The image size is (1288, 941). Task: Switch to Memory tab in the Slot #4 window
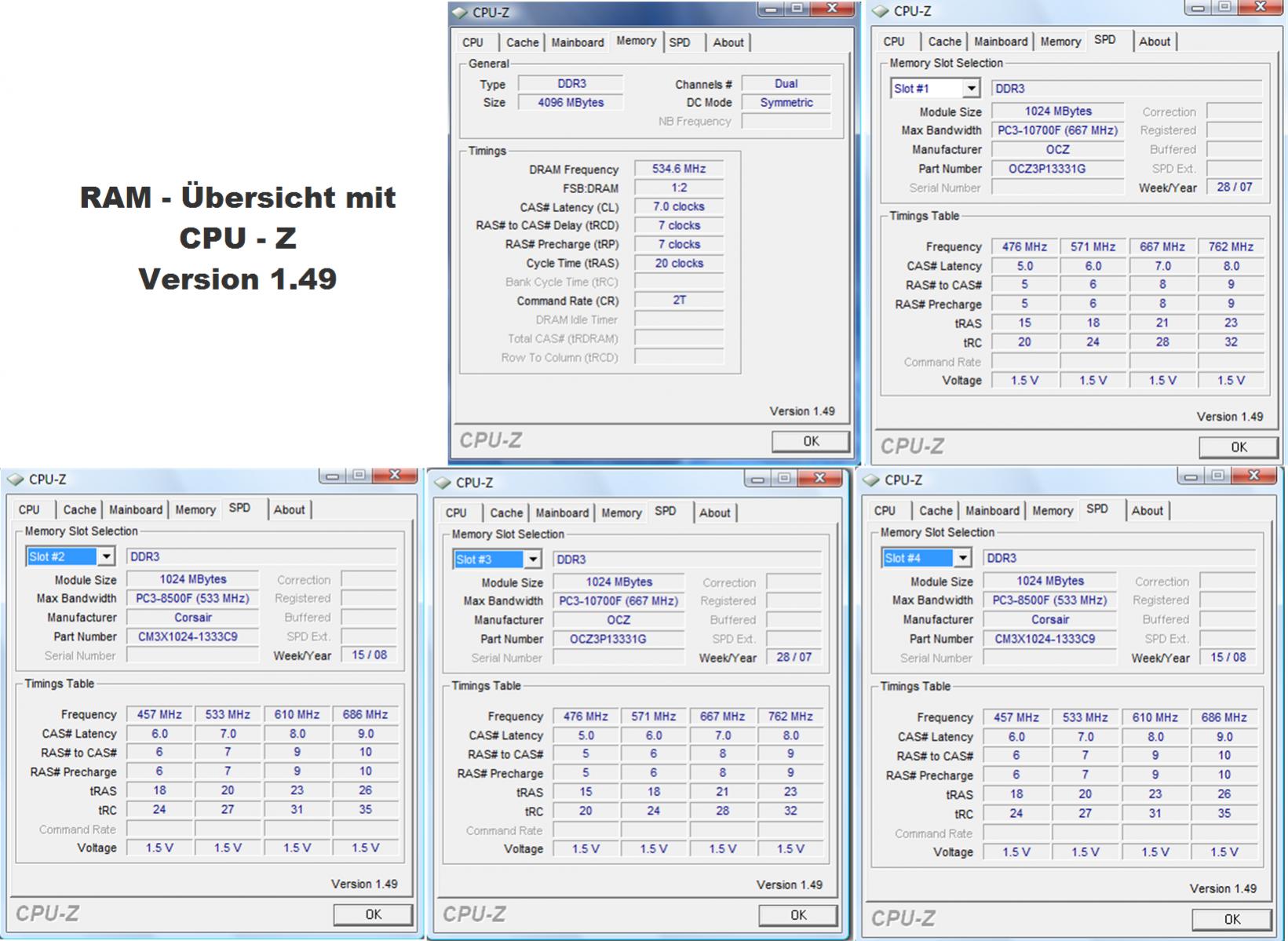click(x=1053, y=510)
